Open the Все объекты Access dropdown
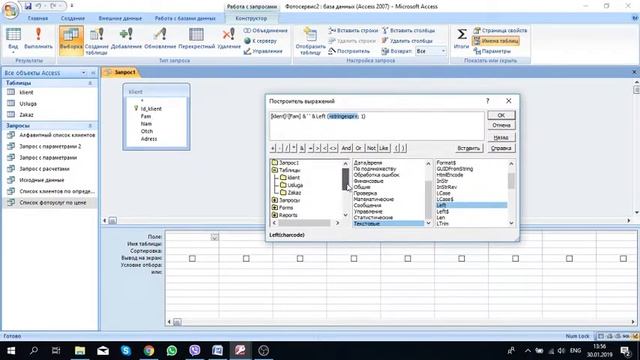This screenshot has height=360, width=640. coord(84,73)
